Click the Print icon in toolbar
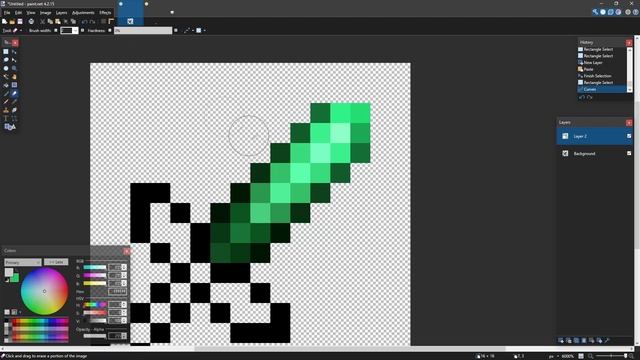 coord(31,21)
